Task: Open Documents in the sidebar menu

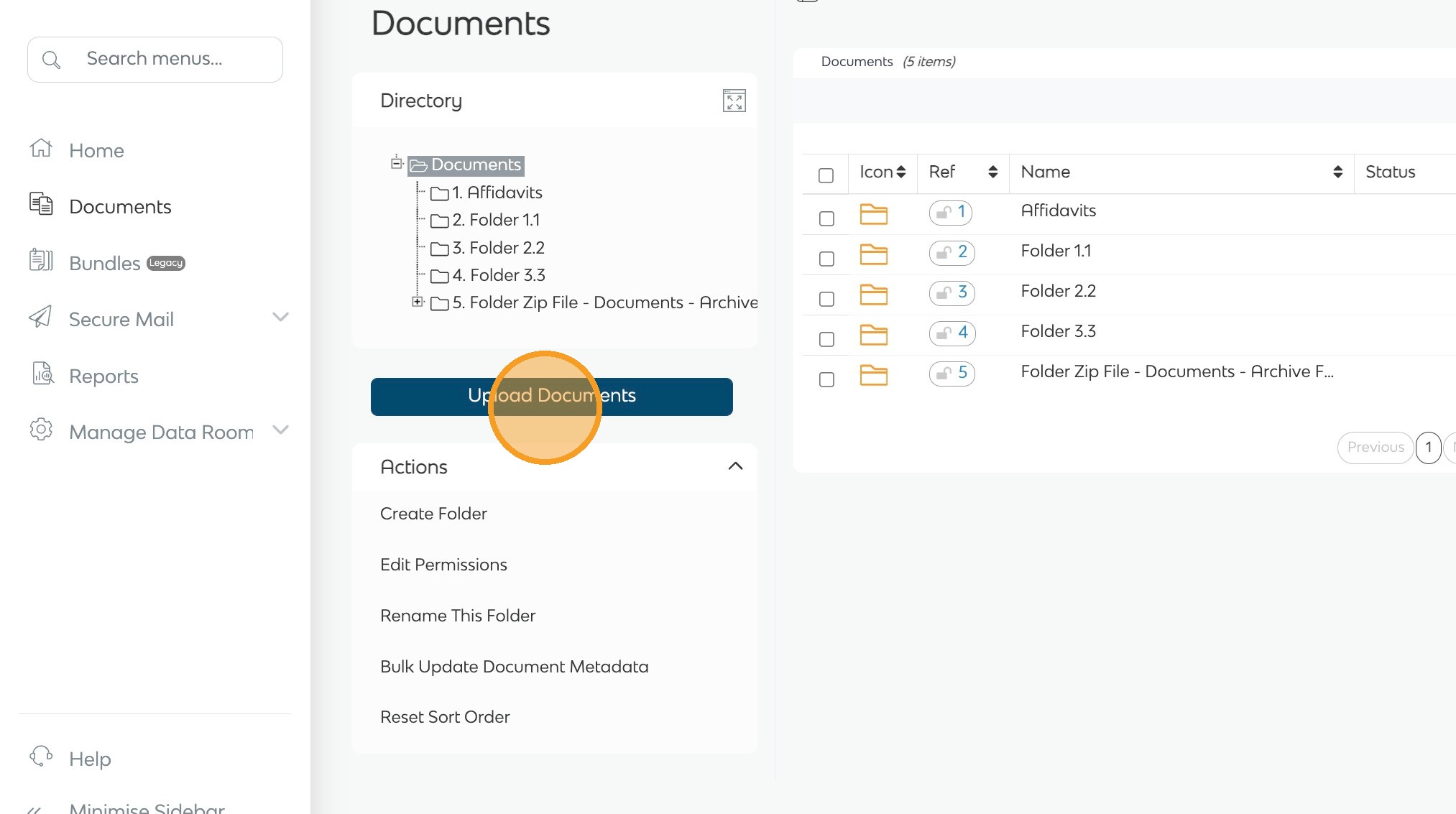Action: tap(120, 207)
